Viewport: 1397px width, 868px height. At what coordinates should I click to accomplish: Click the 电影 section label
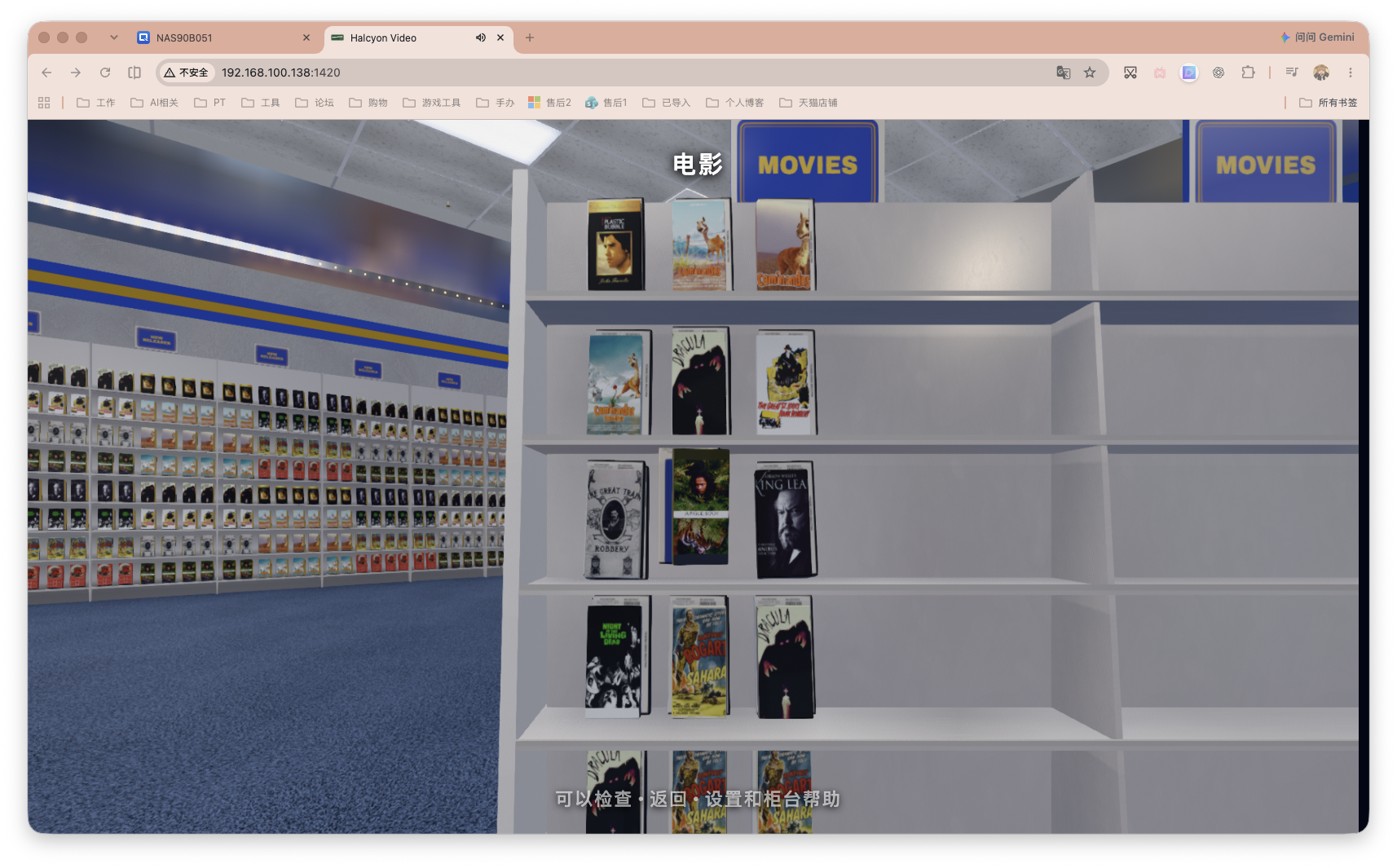click(x=698, y=164)
